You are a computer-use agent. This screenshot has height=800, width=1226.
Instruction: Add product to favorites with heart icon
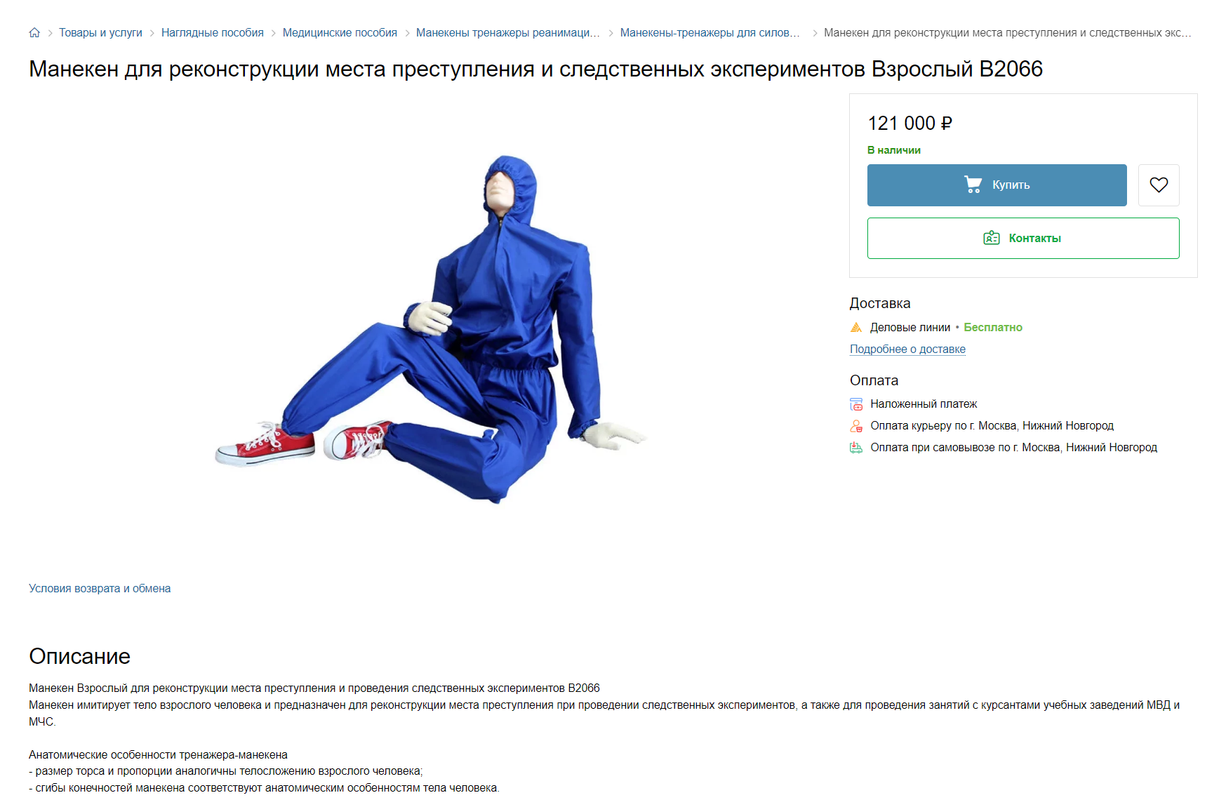[1159, 185]
